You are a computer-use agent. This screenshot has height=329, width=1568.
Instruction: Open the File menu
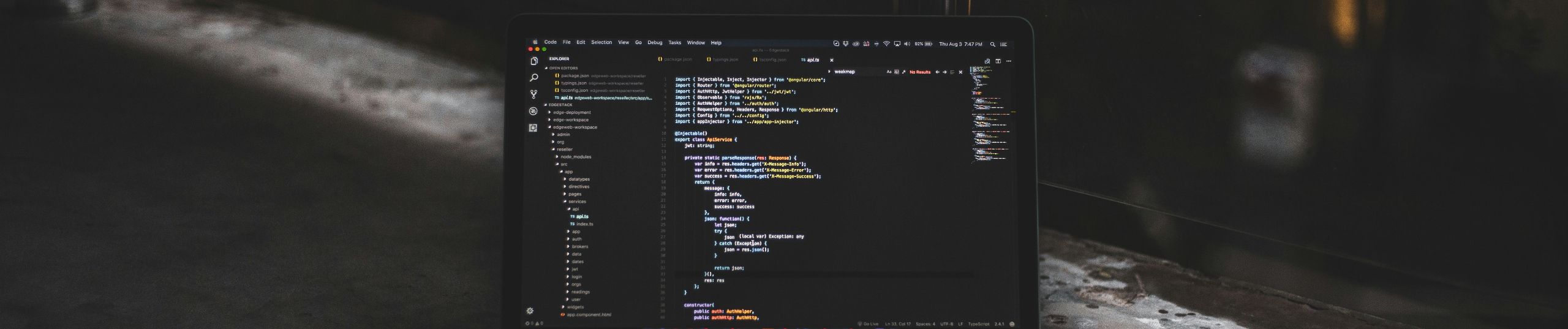pos(567,42)
